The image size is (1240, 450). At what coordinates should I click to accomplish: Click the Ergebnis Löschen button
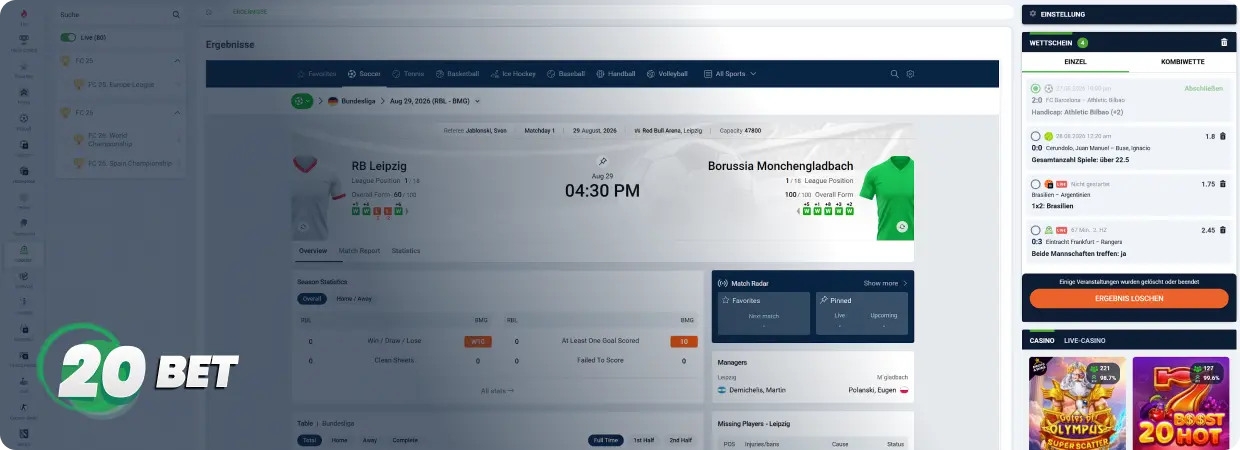coord(1129,298)
